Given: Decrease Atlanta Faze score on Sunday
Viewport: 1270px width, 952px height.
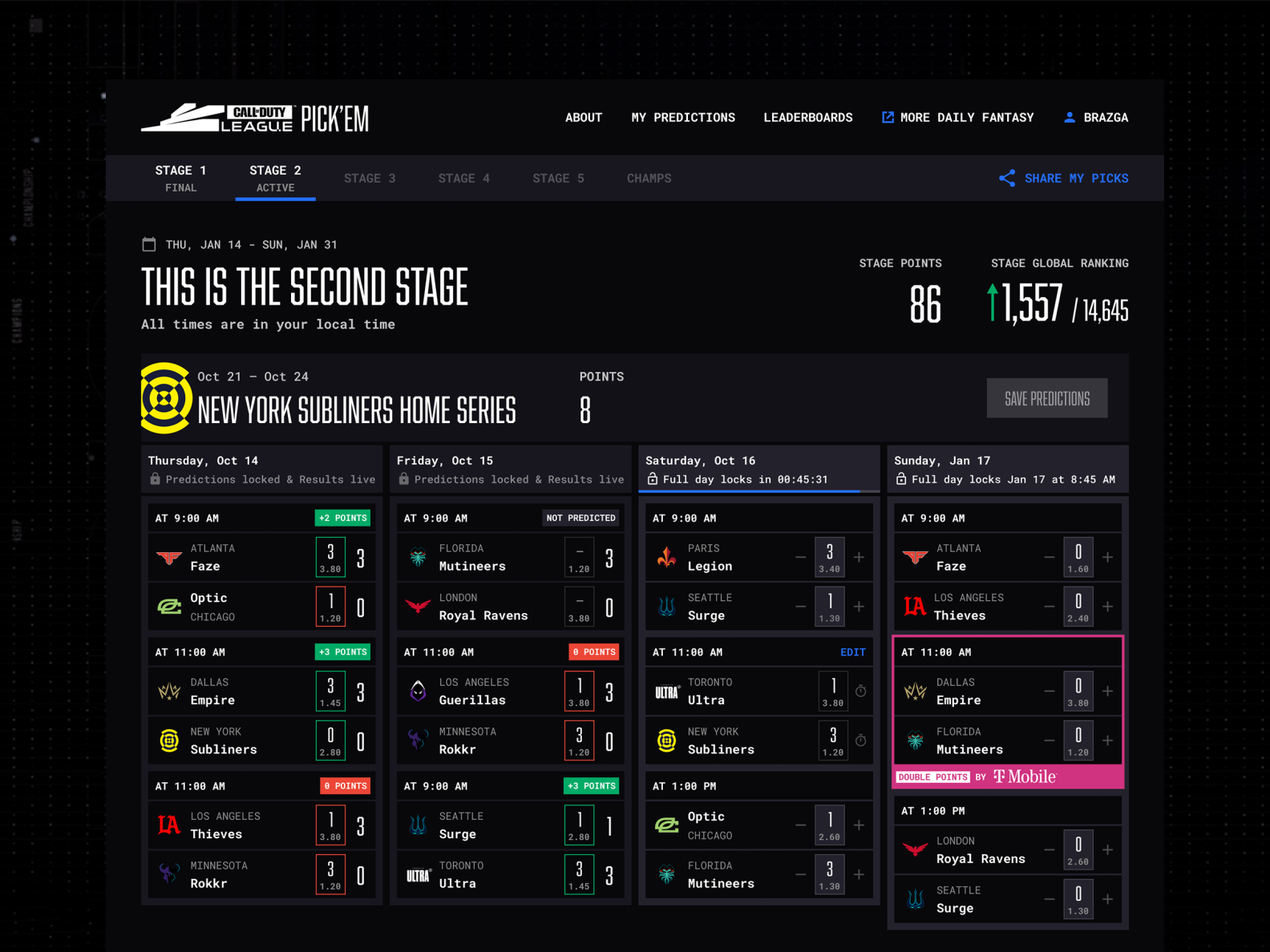Looking at the screenshot, I should coord(1049,557).
